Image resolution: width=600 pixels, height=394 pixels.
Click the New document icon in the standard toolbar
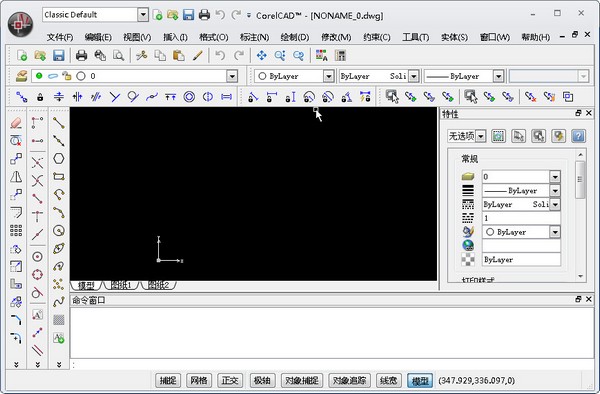click(x=22, y=56)
